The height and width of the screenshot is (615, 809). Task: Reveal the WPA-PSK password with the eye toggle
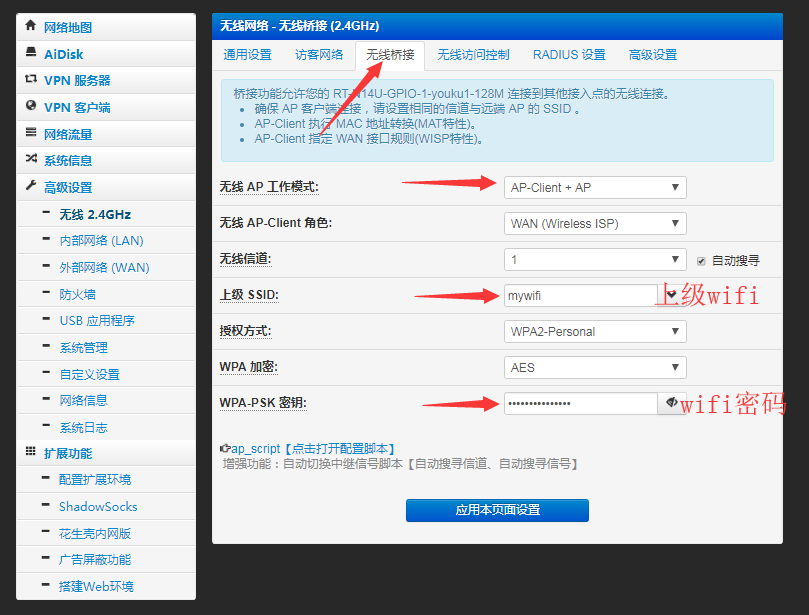[x=670, y=403]
